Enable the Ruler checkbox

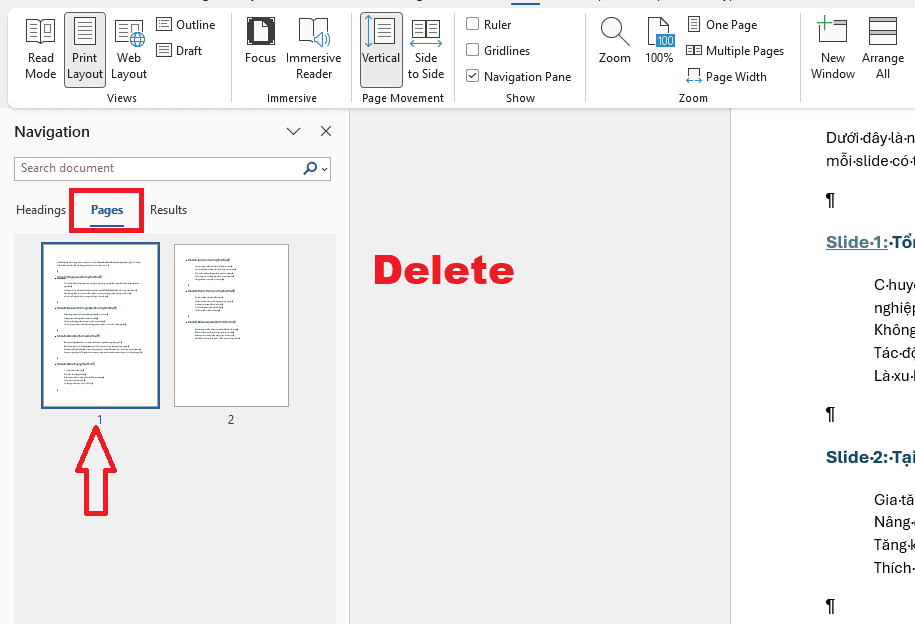pos(473,24)
